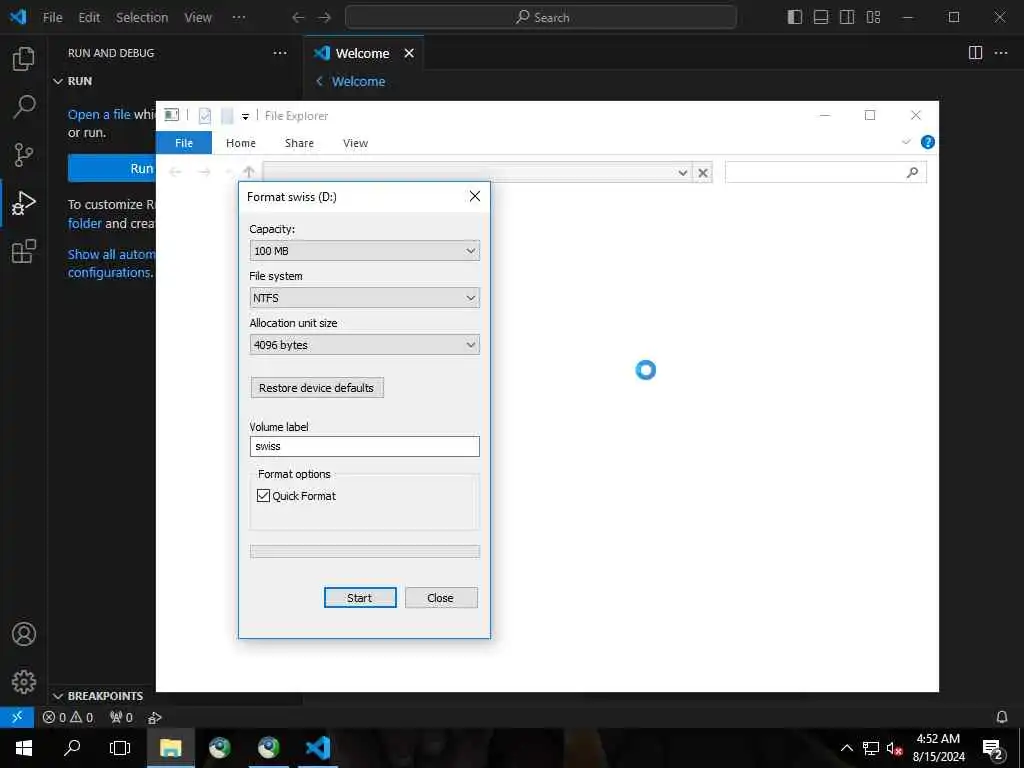This screenshot has height=768, width=1024.
Task: Open the Share ribbon tab
Action: point(299,143)
